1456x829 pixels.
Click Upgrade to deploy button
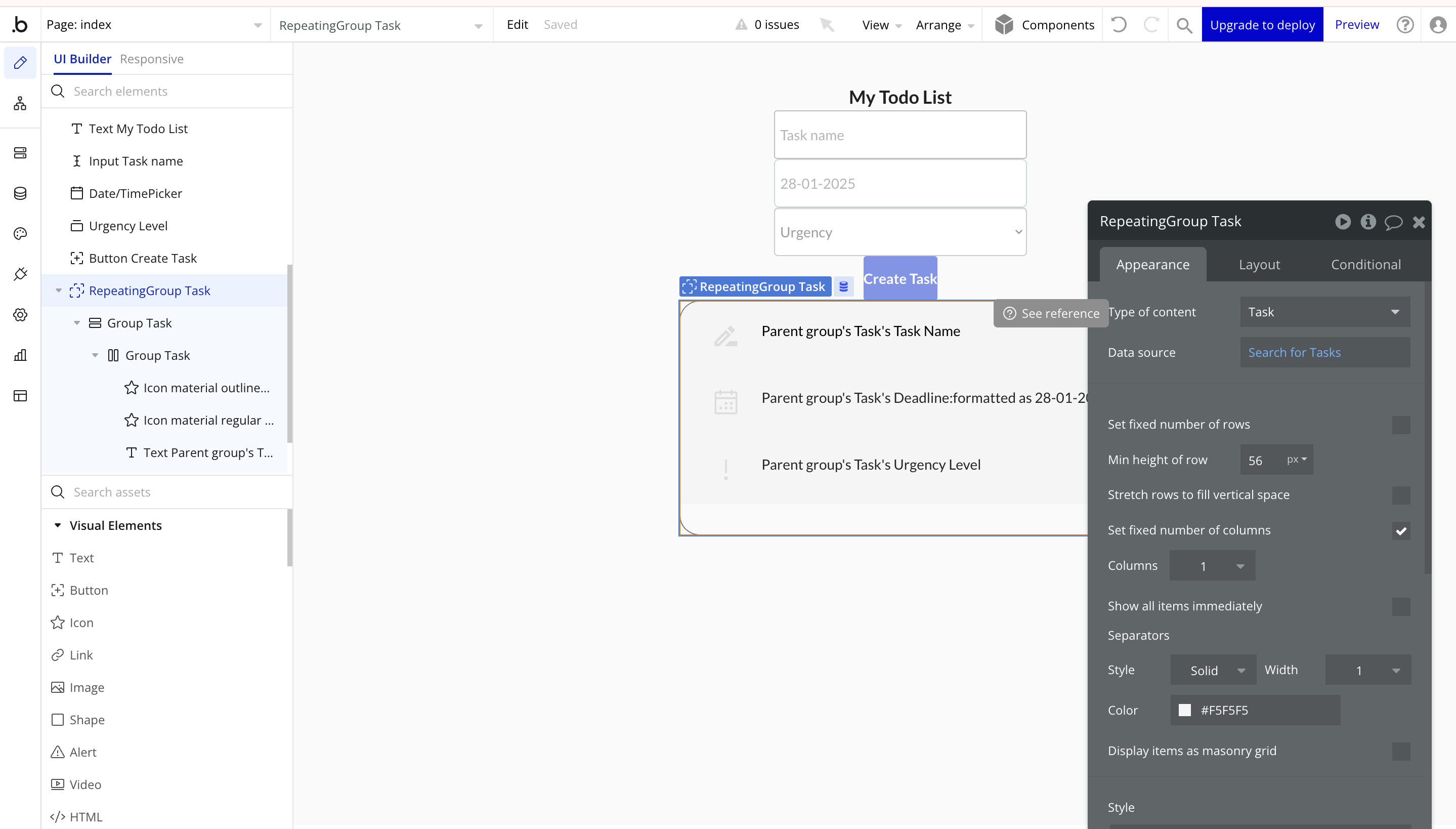pyautogui.click(x=1262, y=25)
